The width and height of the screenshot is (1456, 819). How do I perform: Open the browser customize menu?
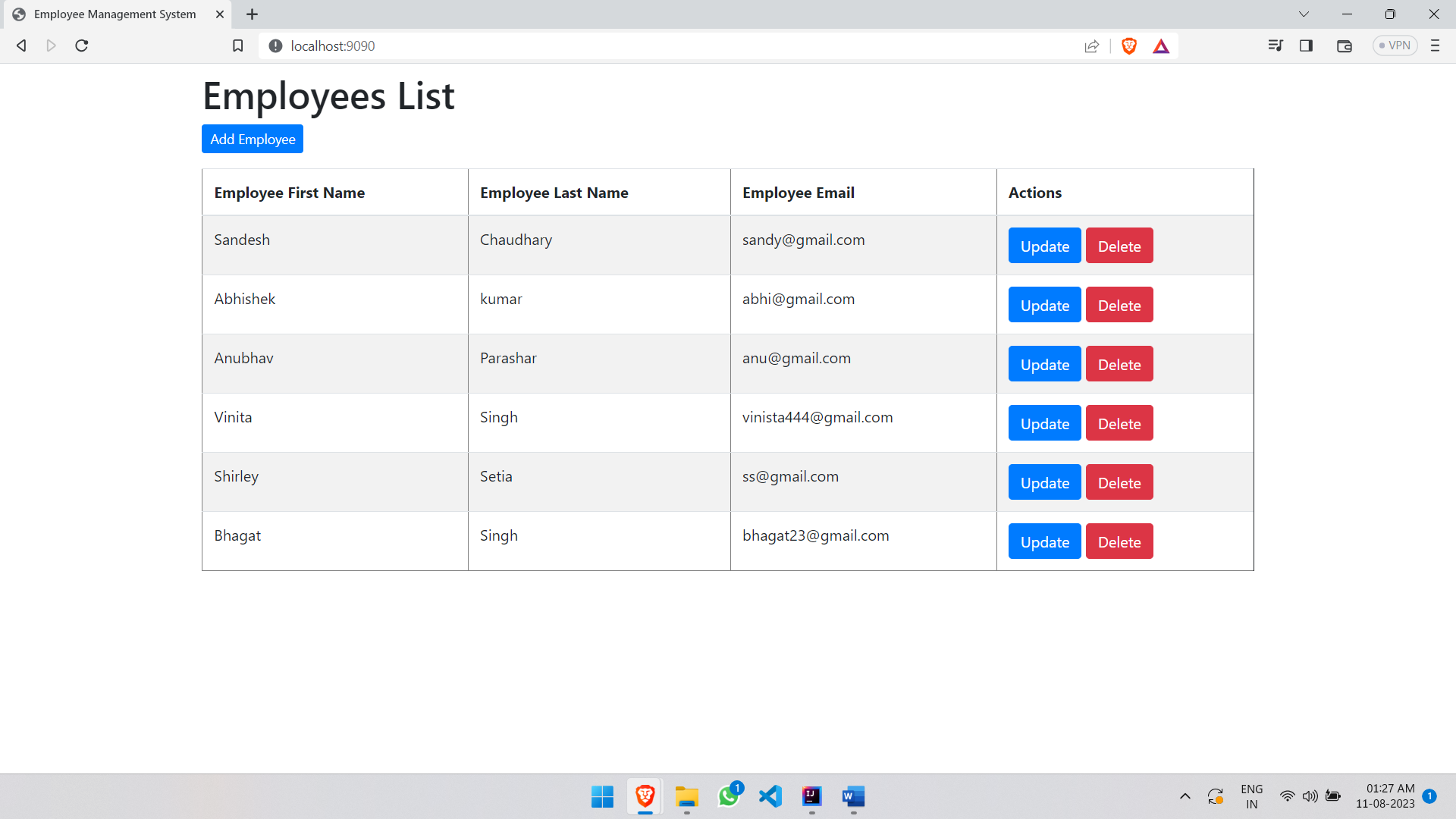click(1436, 45)
